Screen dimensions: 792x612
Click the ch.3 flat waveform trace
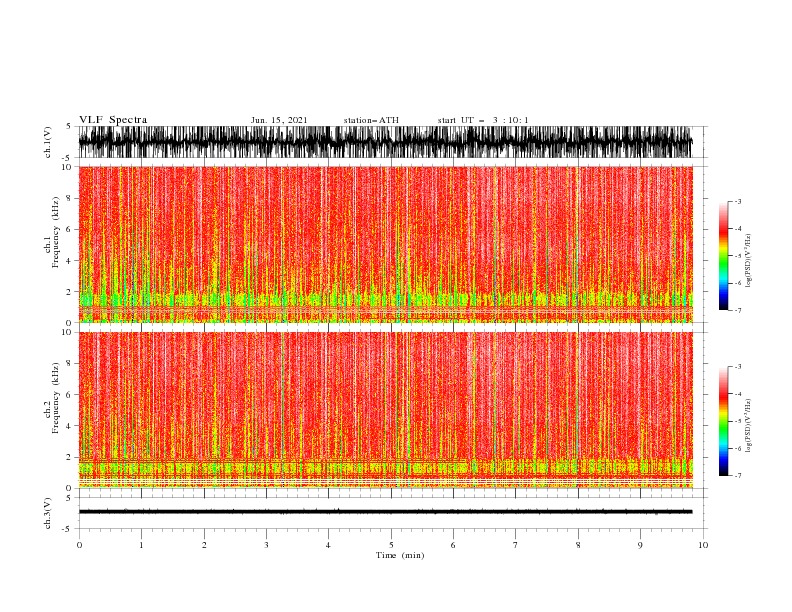385,512
